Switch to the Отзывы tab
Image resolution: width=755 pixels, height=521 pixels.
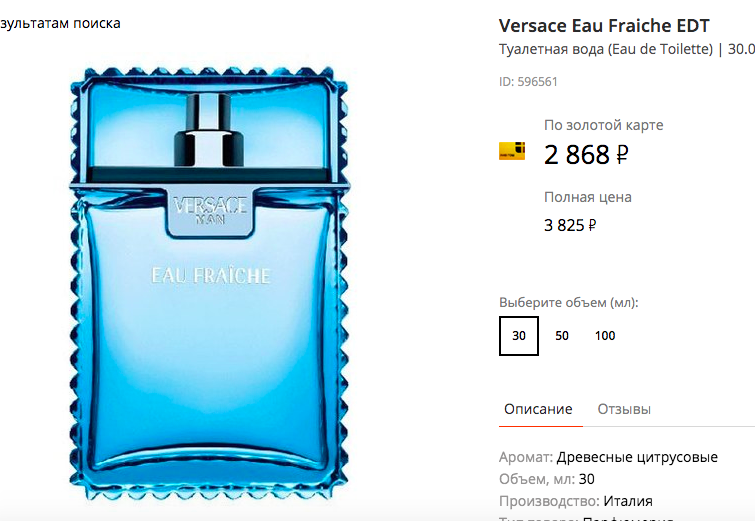[624, 409]
